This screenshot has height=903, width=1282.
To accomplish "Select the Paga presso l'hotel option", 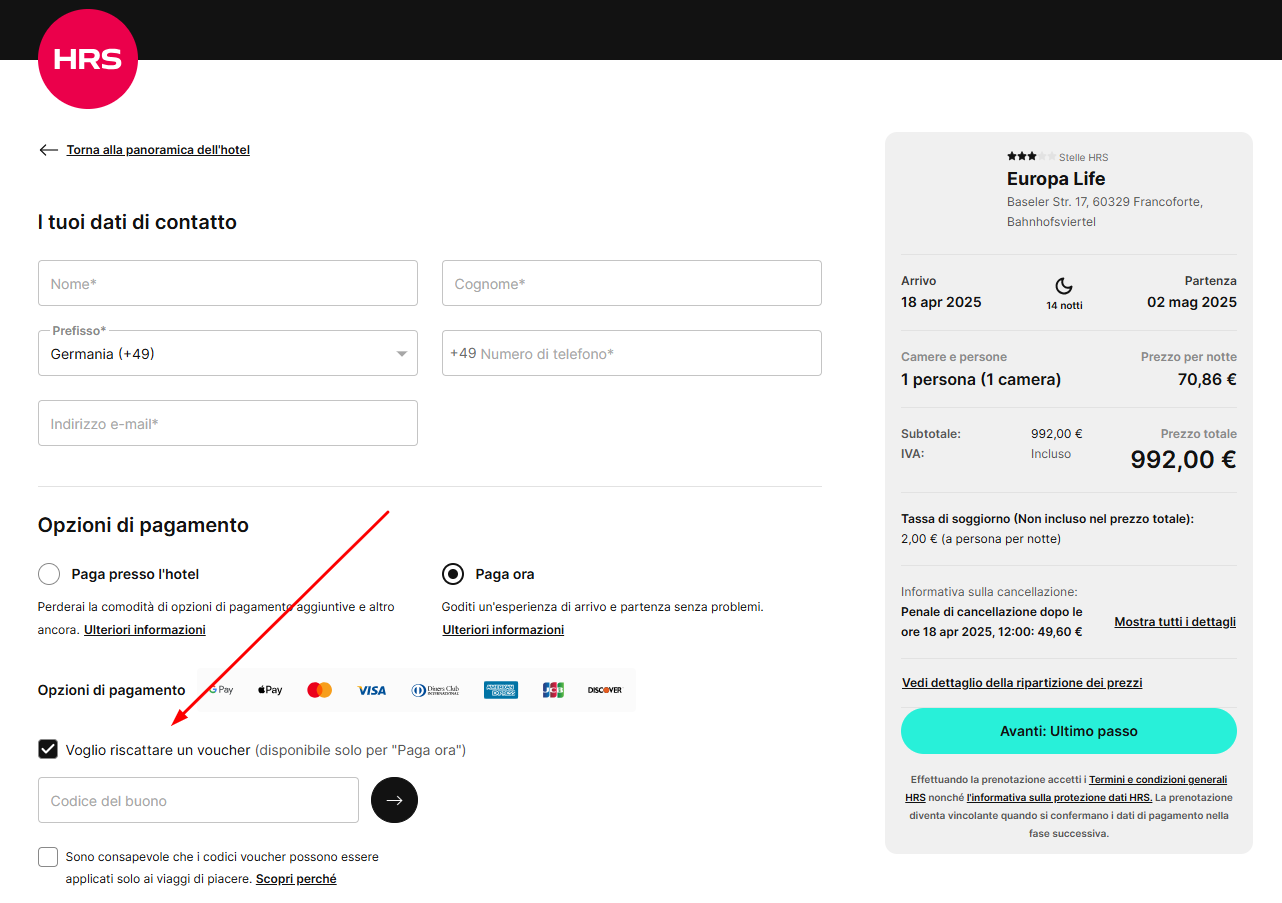I will point(49,574).
